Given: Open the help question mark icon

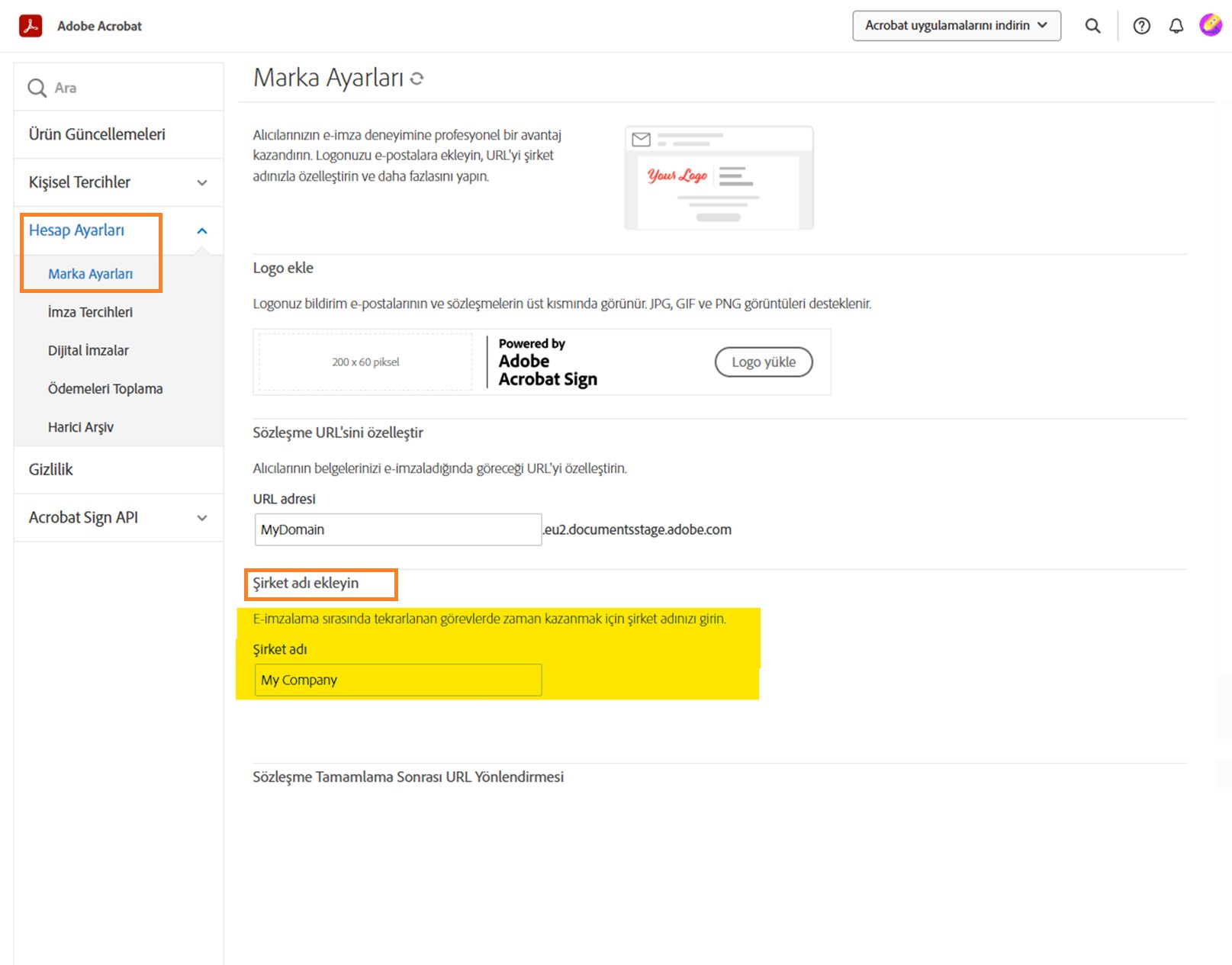Looking at the screenshot, I should [x=1141, y=26].
